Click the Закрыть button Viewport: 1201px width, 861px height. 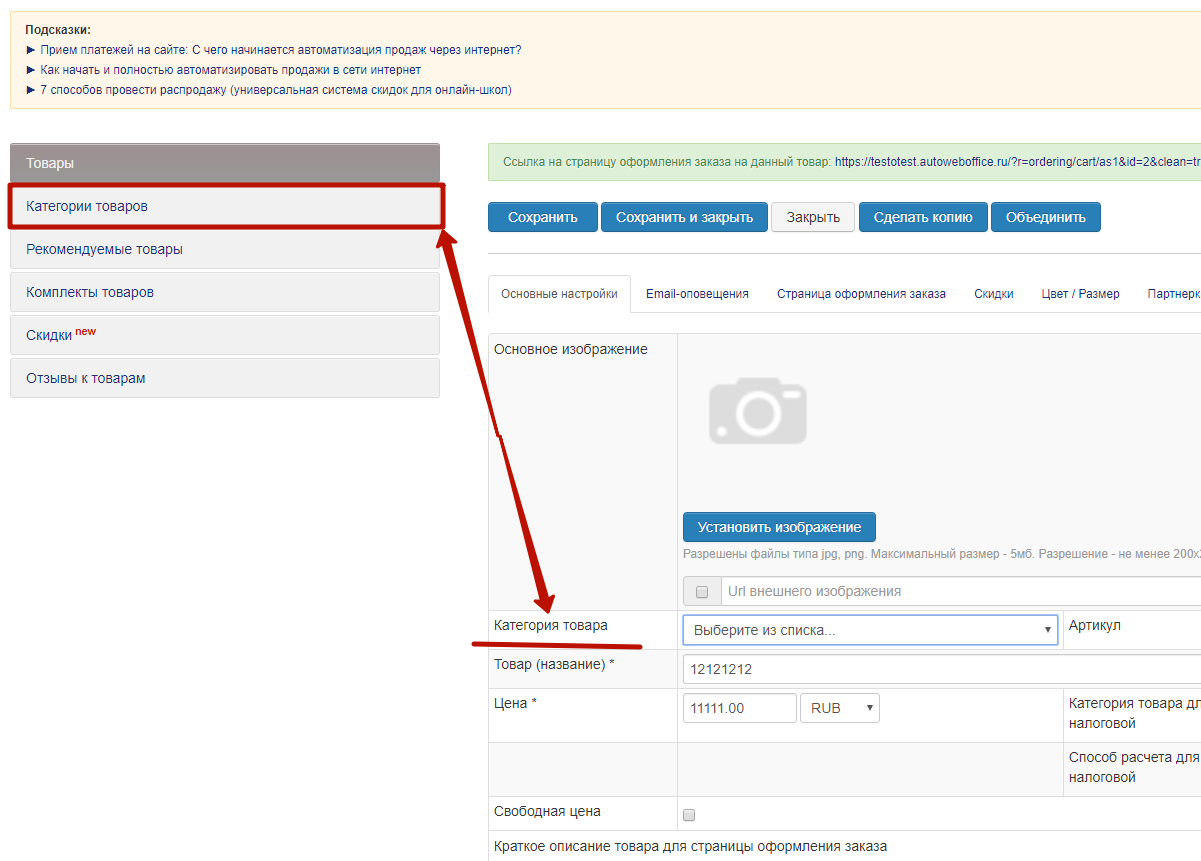tap(813, 217)
